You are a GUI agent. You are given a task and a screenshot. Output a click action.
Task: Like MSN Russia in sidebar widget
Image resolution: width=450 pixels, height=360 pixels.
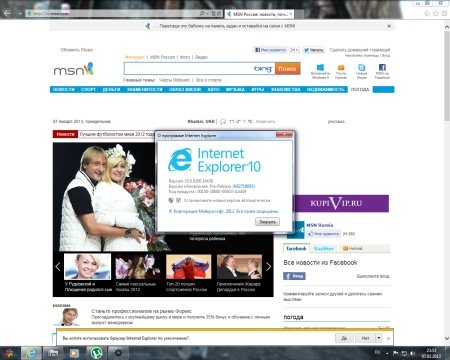324,234
